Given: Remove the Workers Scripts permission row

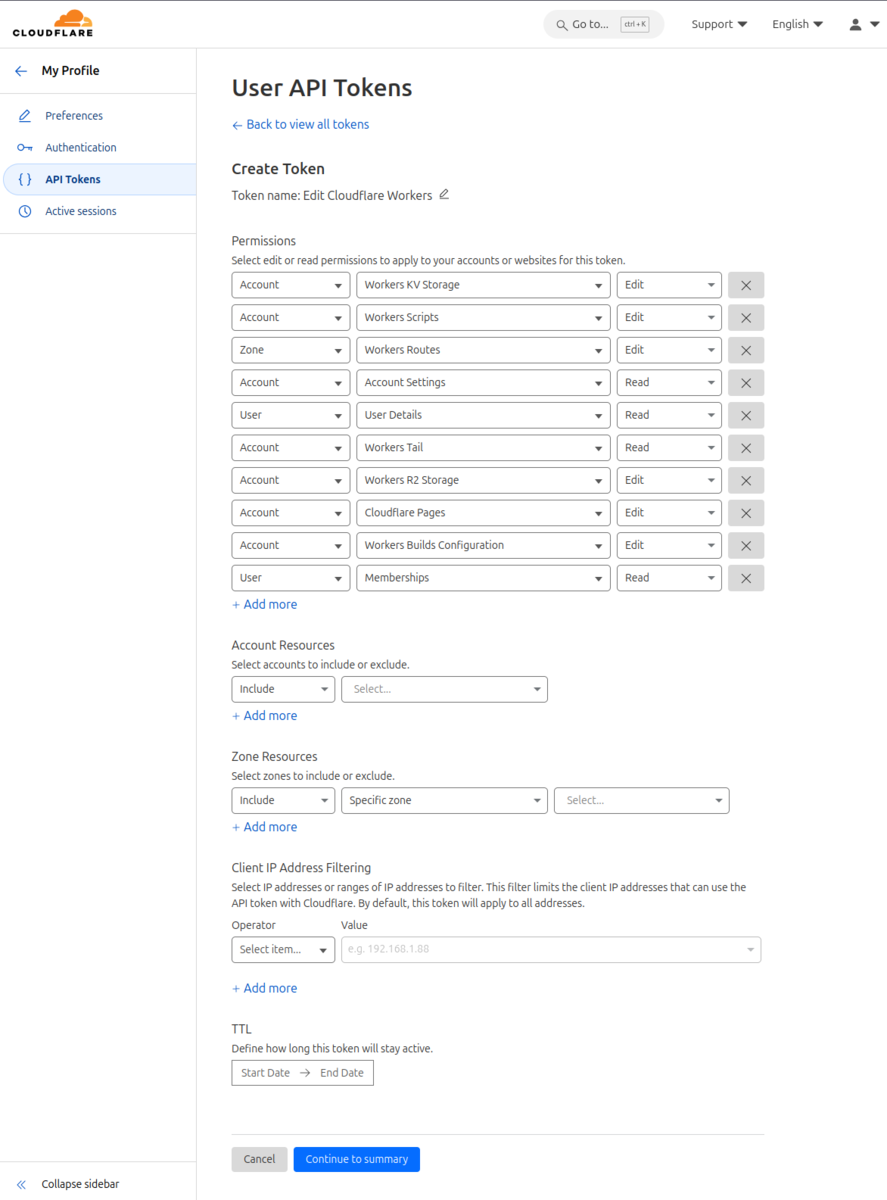Looking at the screenshot, I should click(746, 318).
